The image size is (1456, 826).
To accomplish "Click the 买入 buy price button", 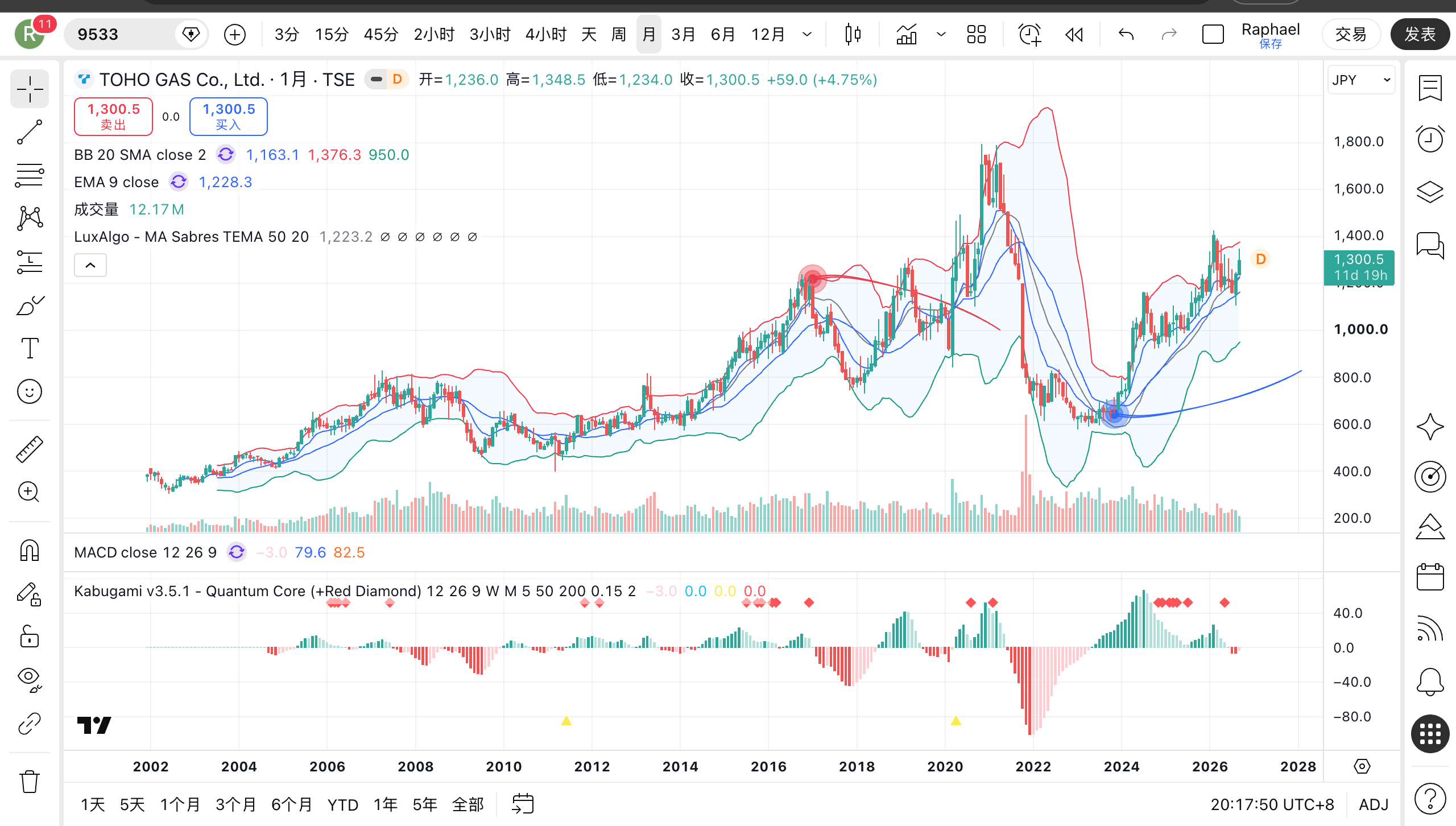I will click(229, 117).
